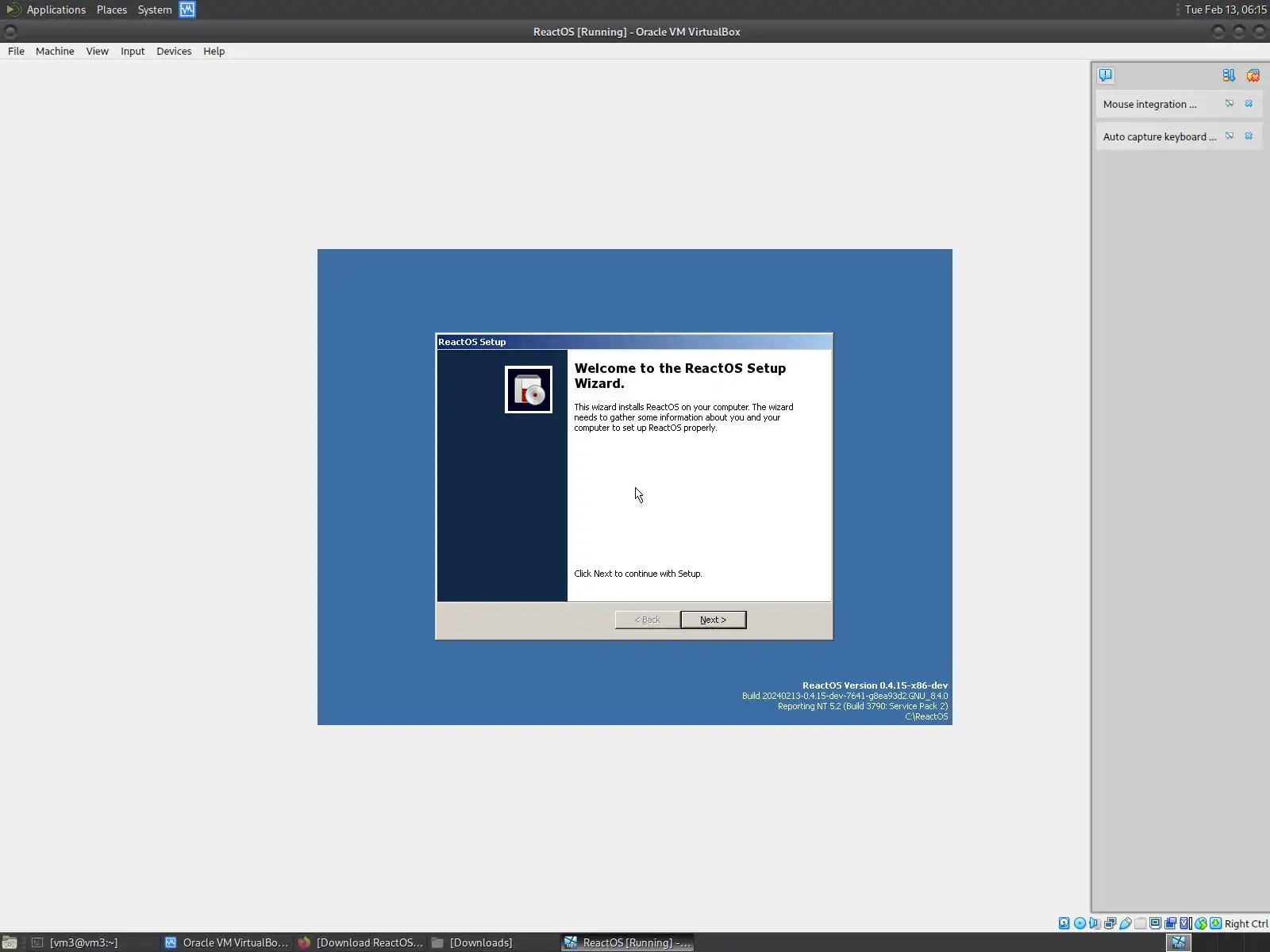Viewport: 1270px width, 952px height.
Task: Click the C:\ReactOS path text
Action: [x=926, y=716]
